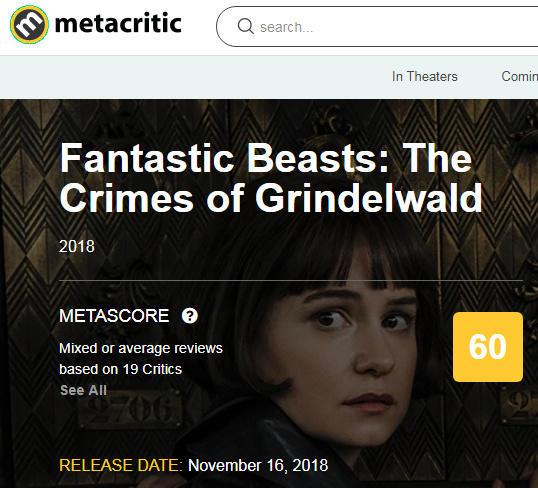Click the 'Crimes of Grindelwald' title line

click(x=271, y=198)
